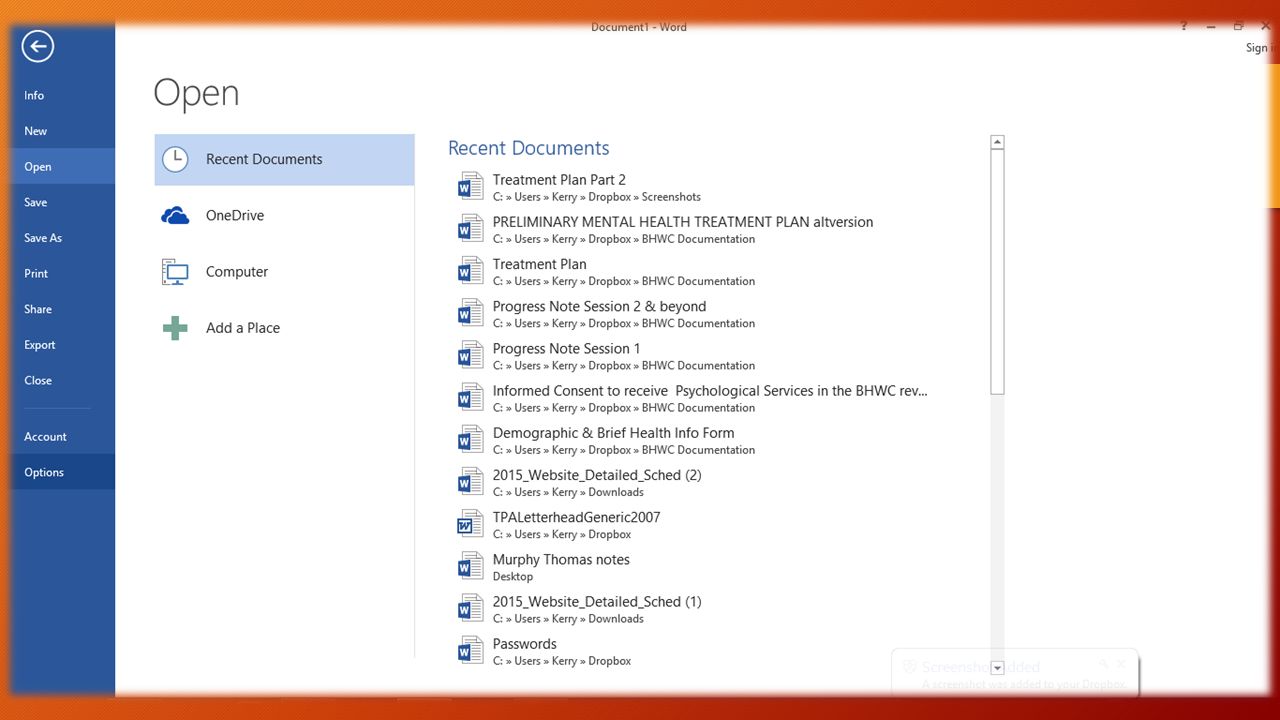Open the Export page

pyautogui.click(x=63, y=345)
